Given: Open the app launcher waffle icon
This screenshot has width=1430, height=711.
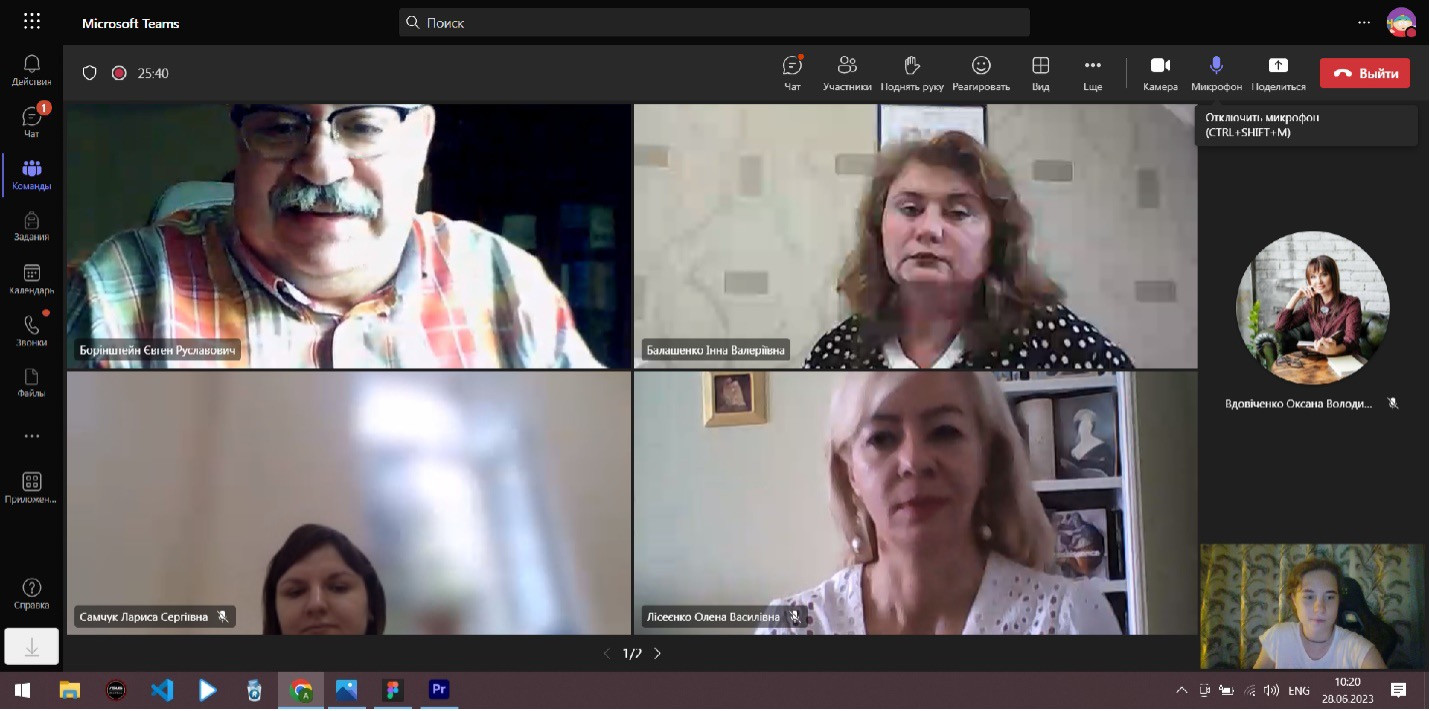Looking at the screenshot, I should coord(32,22).
